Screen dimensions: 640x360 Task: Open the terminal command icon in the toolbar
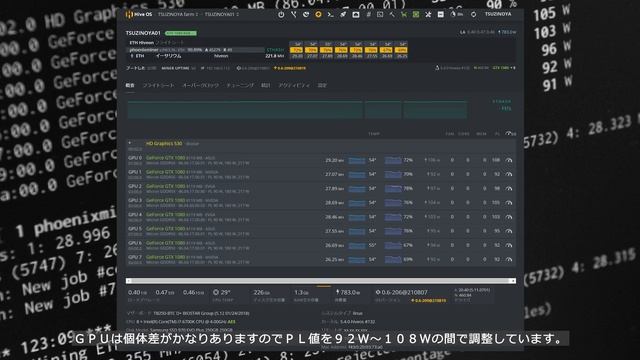pos(331,14)
